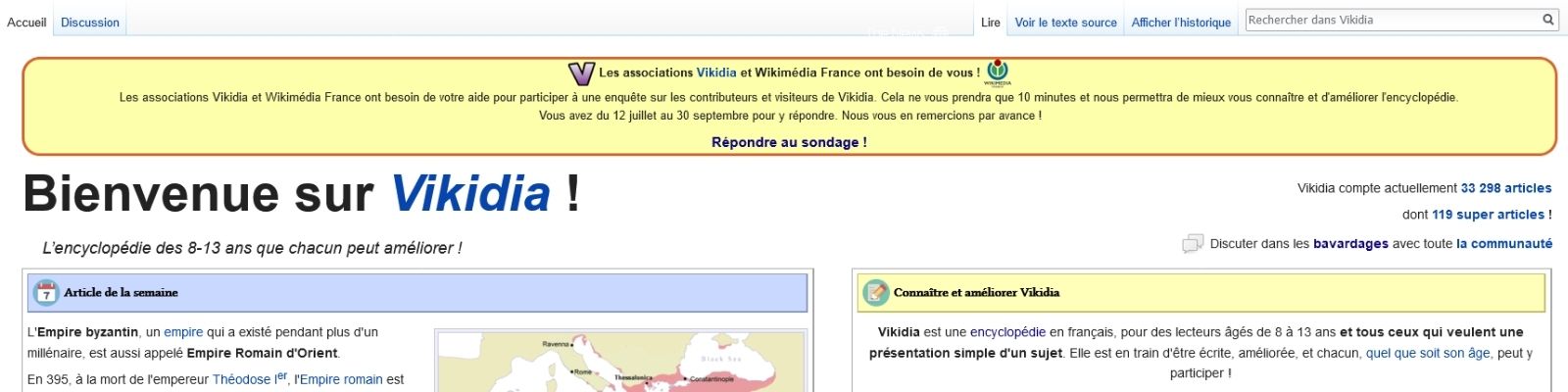Open la communauté link
This screenshot has width=1568, height=392.
click(x=1504, y=244)
